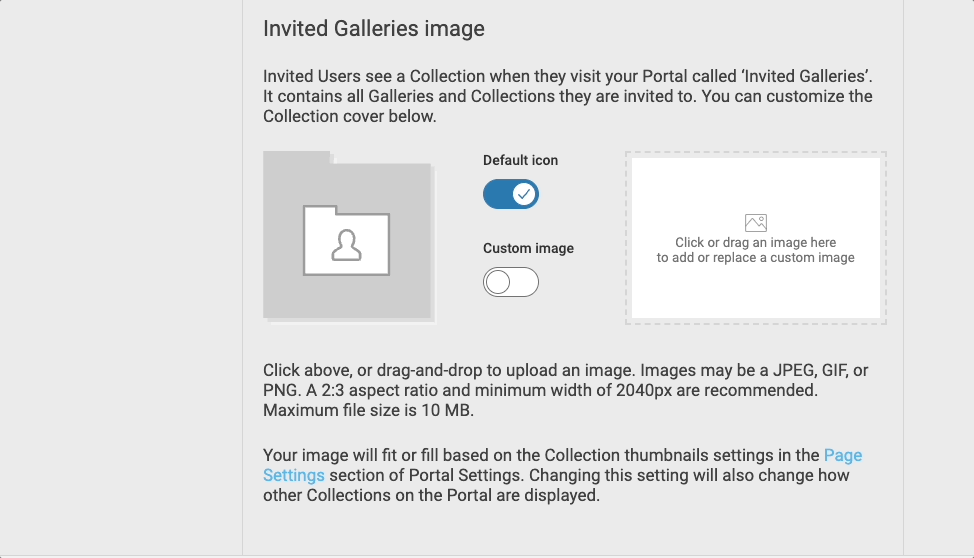The width and height of the screenshot is (974, 558).
Task: Click the "Click or drag an image here" text
Action: pyautogui.click(x=755, y=242)
